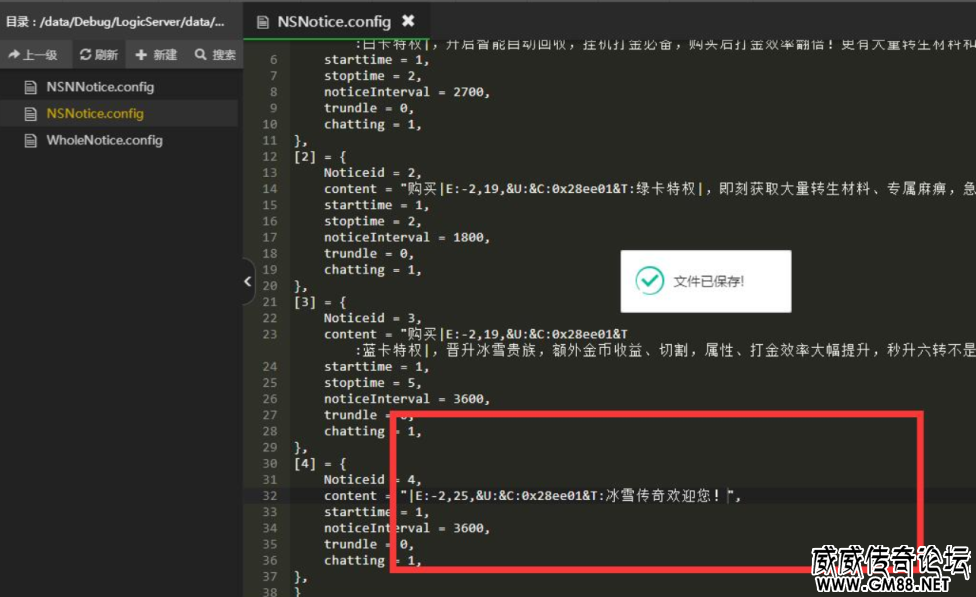Click the content line containing 冰雪传奇欢迎您

532,496
